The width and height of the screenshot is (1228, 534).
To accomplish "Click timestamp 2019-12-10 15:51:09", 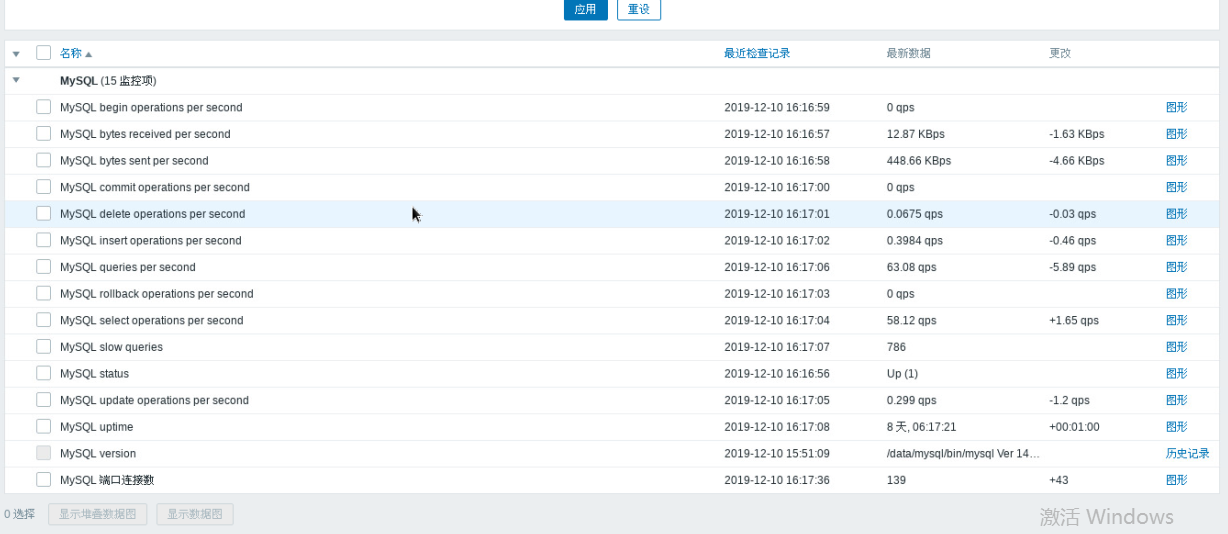I will [777, 453].
